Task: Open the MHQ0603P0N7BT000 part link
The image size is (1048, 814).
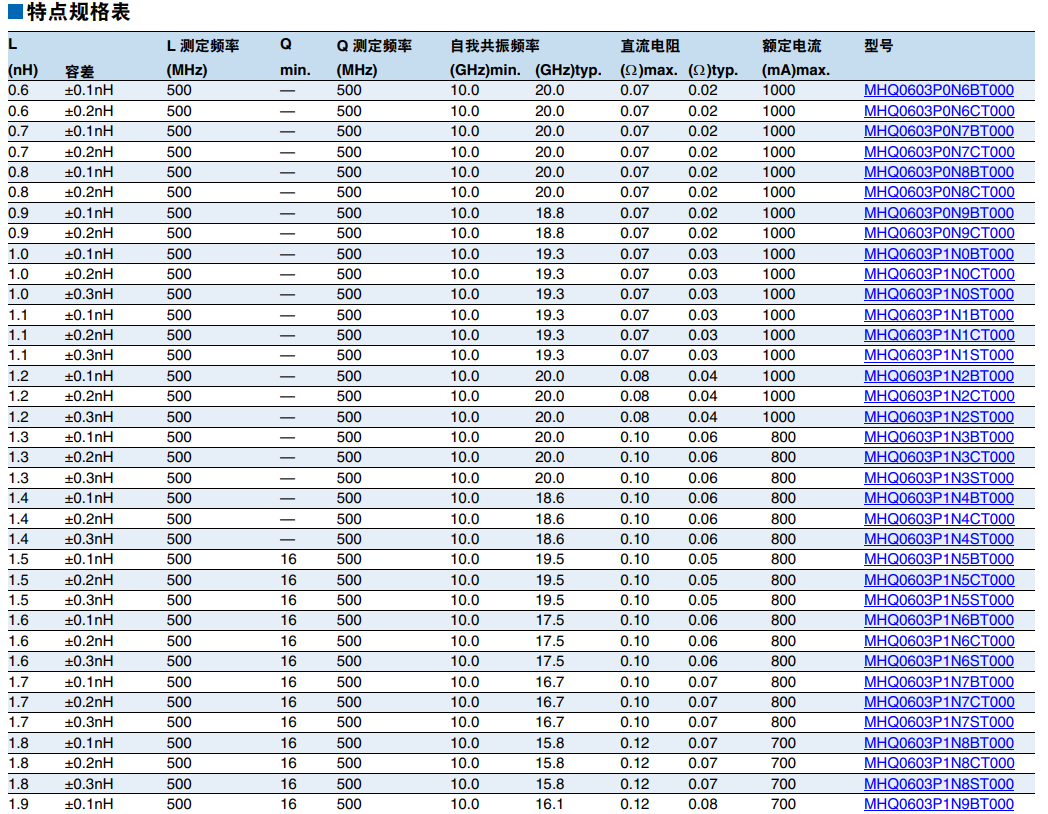Action: (939, 131)
